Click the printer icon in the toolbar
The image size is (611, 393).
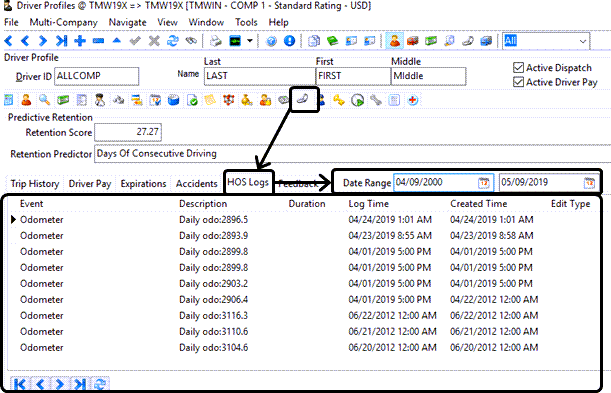pyautogui.click(x=215, y=41)
